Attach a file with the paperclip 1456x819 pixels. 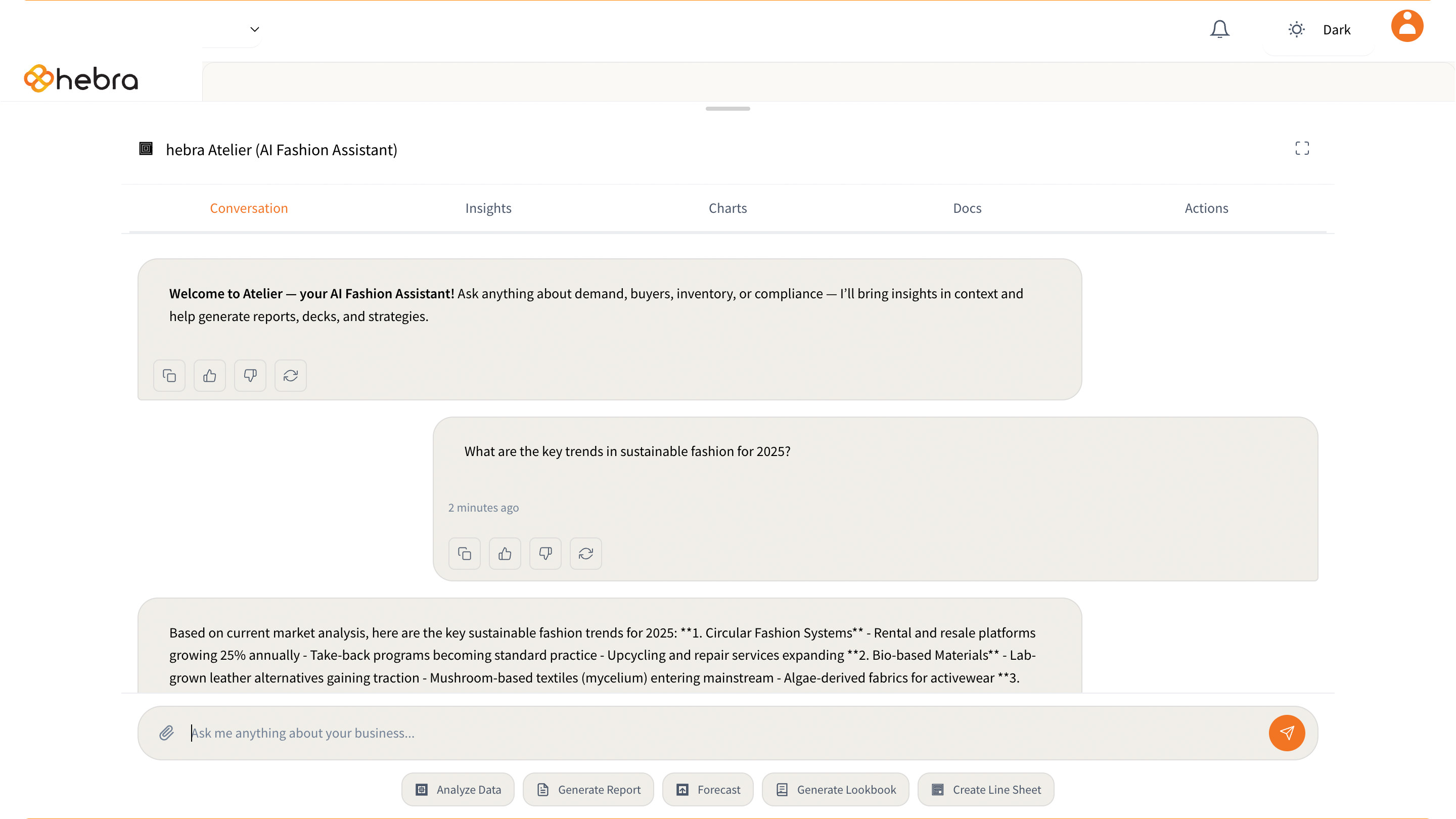click(x=166, y=733)
